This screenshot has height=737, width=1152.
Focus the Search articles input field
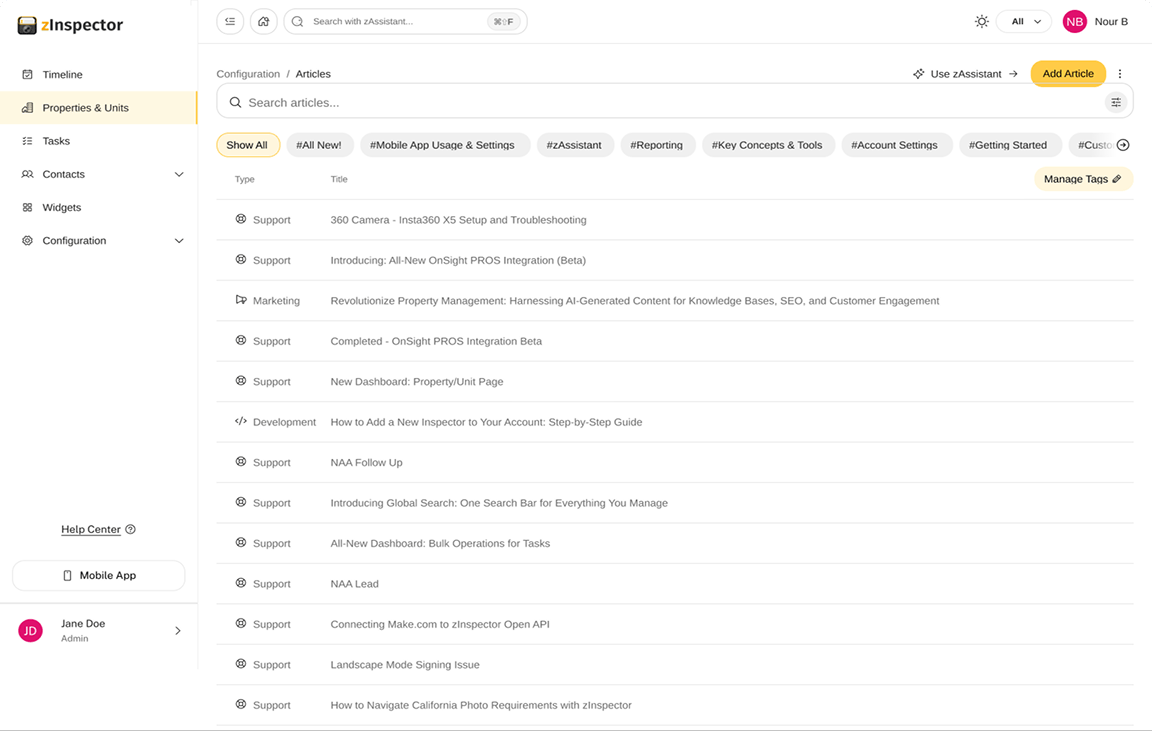click(674, 102)
